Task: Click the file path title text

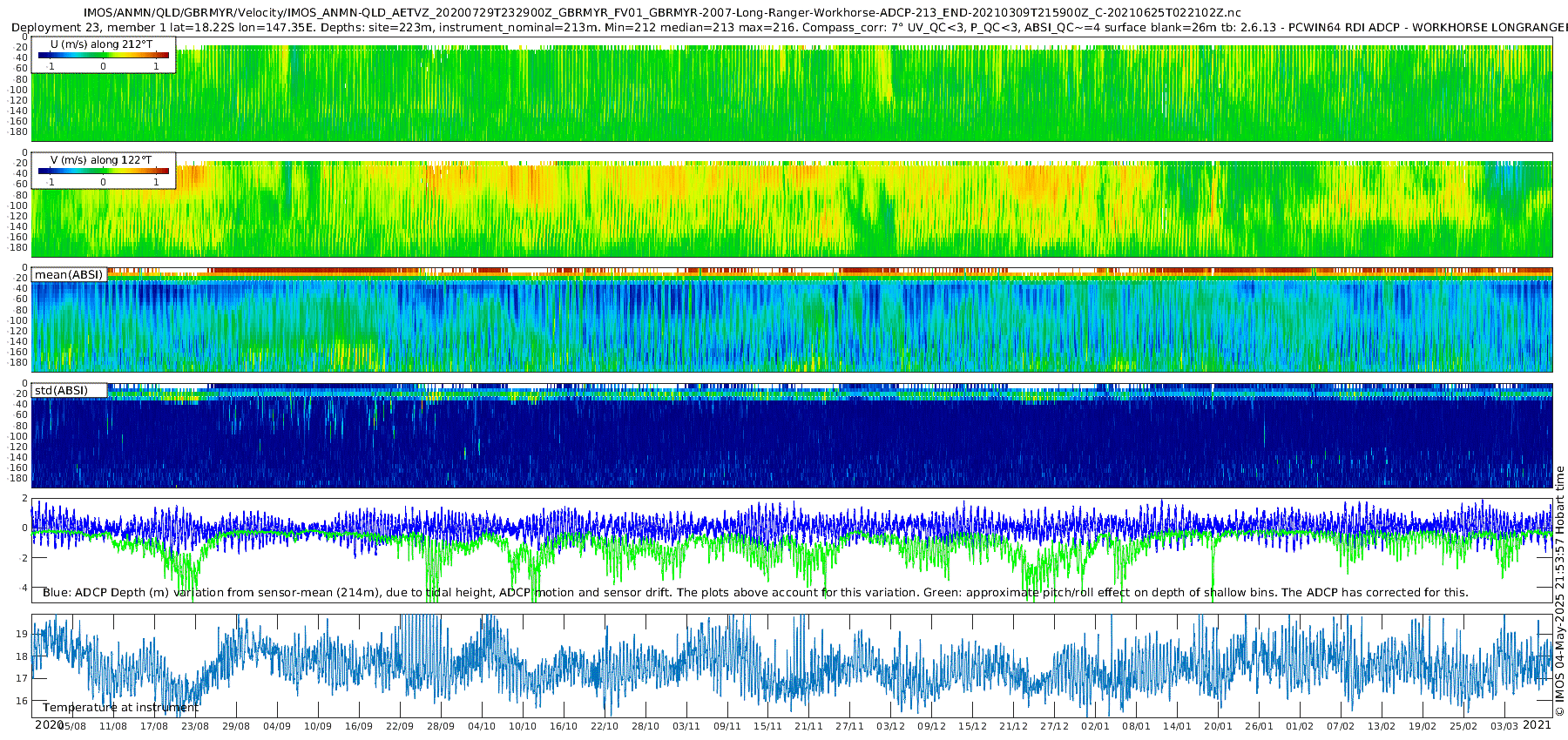Action: click(x=662, y=13)
